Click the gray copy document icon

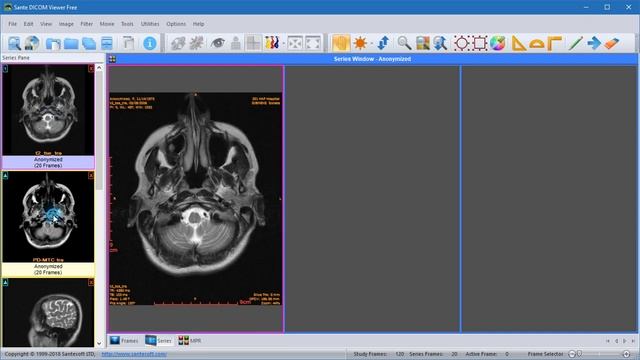pyautogui.click(x=129, y=43)
